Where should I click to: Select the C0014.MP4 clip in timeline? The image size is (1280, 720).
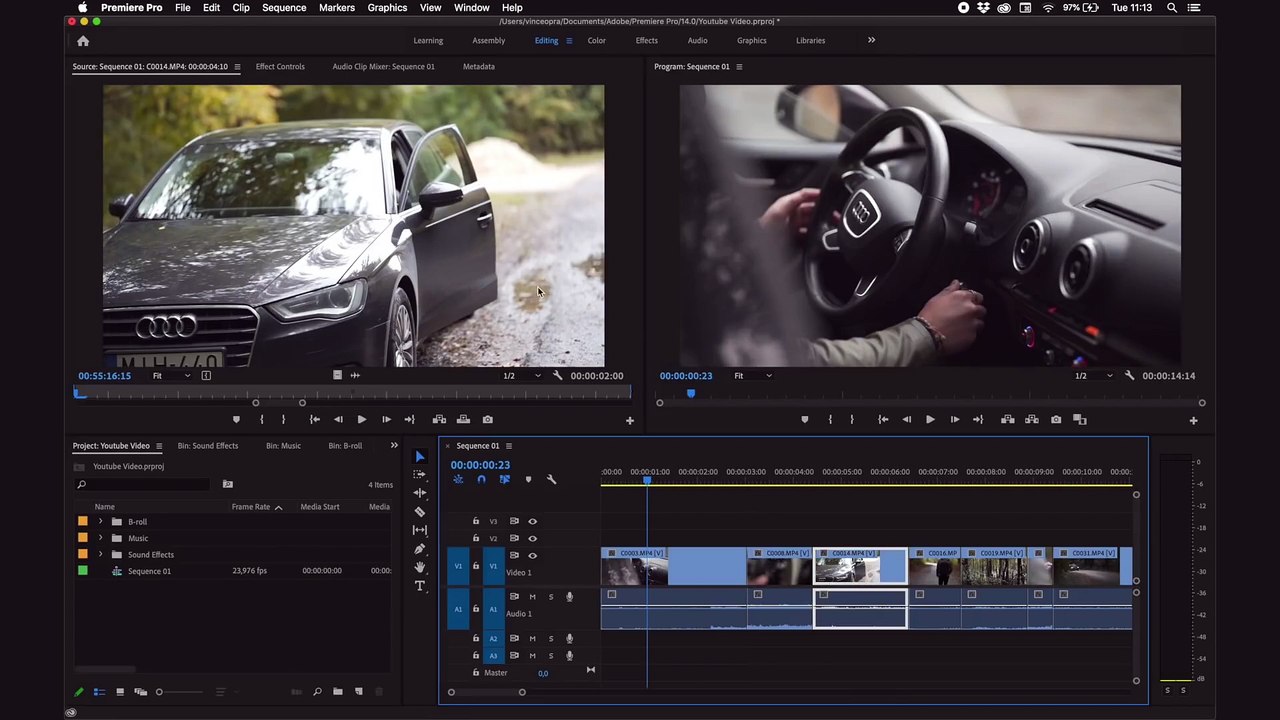[x=860, y=567]
